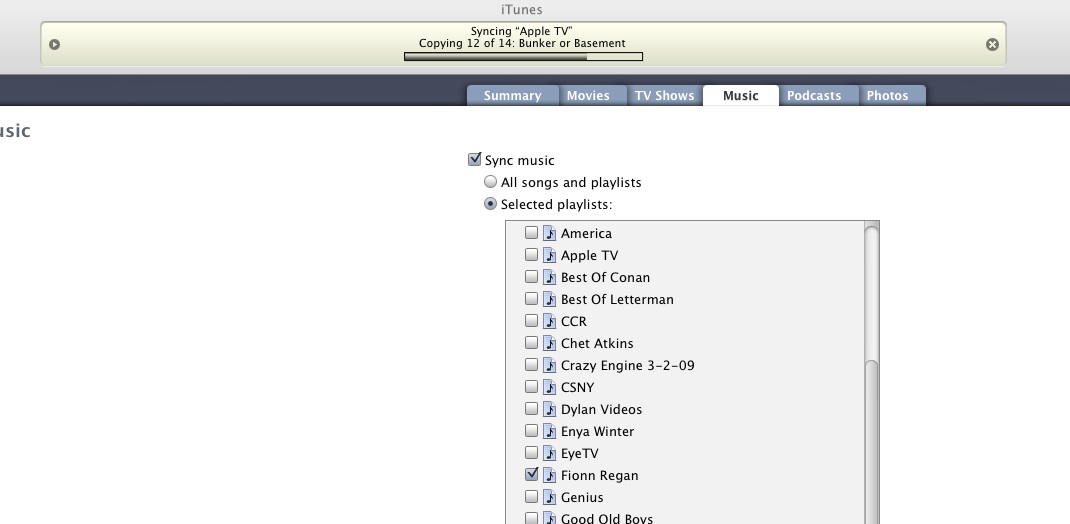Uncheck the Fionn Regan playlist checkbox
Viewport: 1070px width, 524px height.
click(531, 474)
